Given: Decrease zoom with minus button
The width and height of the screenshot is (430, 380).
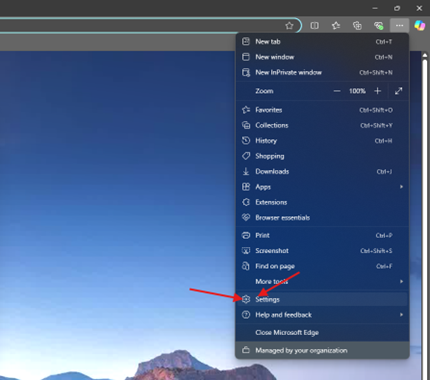Looking at the screenshot, I should [337, 91].
